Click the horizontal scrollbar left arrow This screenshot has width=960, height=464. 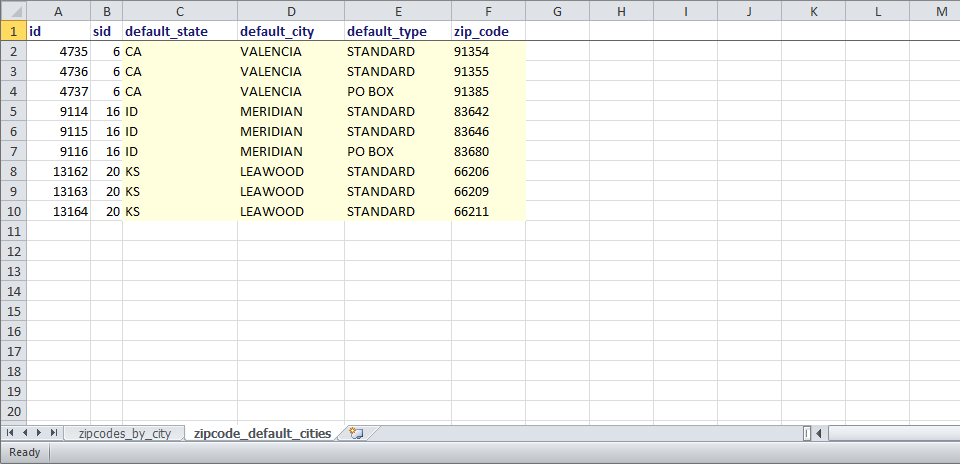coord(818,433)
